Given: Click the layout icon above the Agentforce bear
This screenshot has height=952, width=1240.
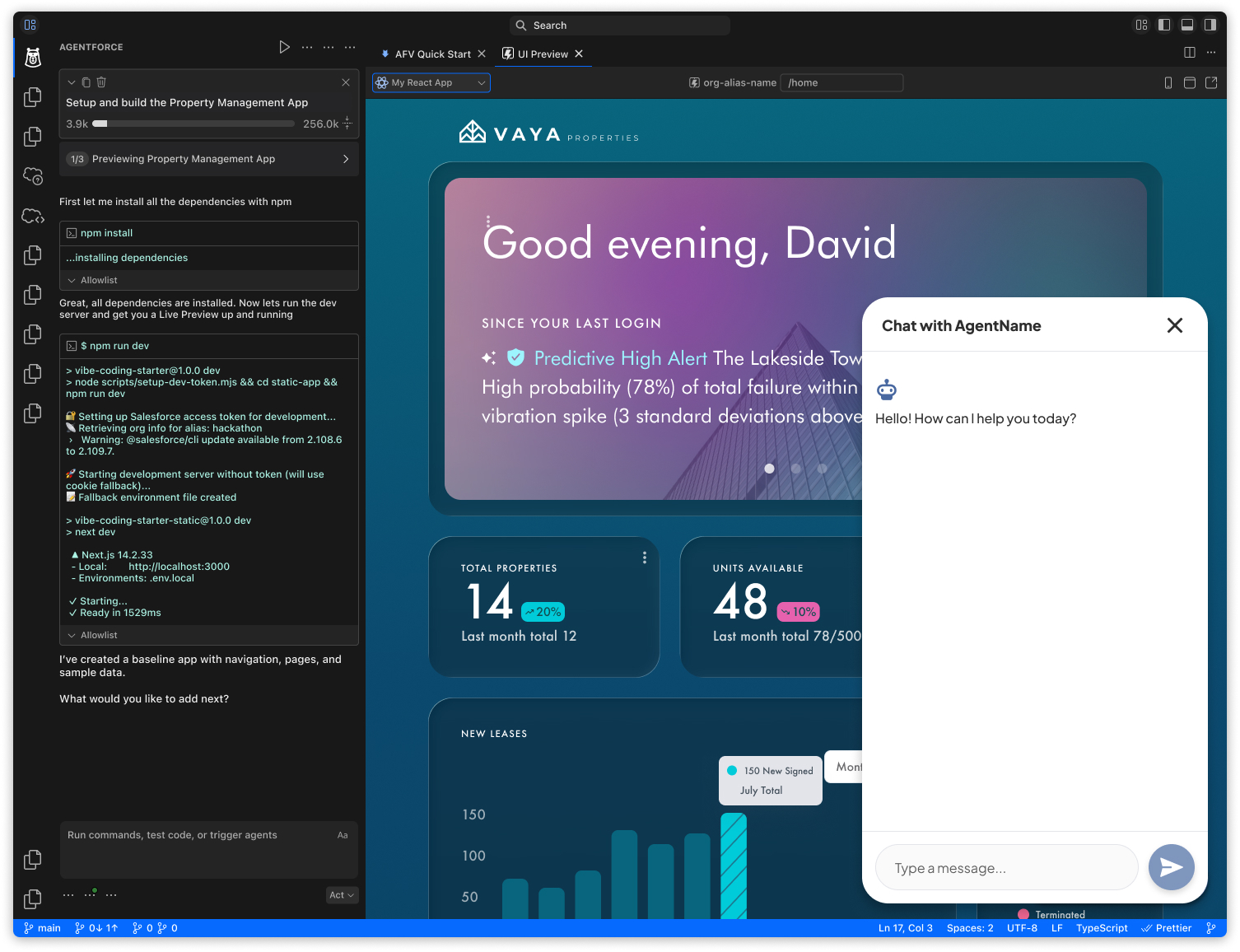Looking at the screenshot, I should 30,25.
